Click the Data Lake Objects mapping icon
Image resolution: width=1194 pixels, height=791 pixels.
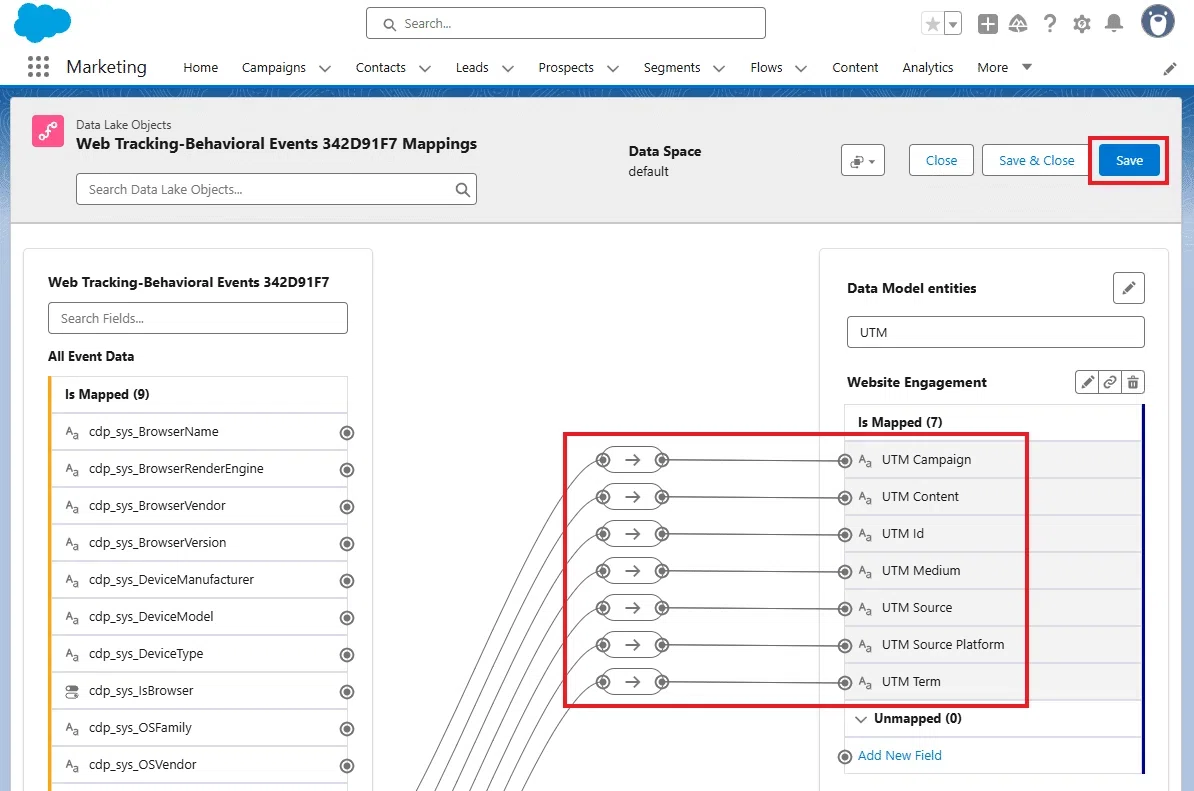tap(48, 131)
